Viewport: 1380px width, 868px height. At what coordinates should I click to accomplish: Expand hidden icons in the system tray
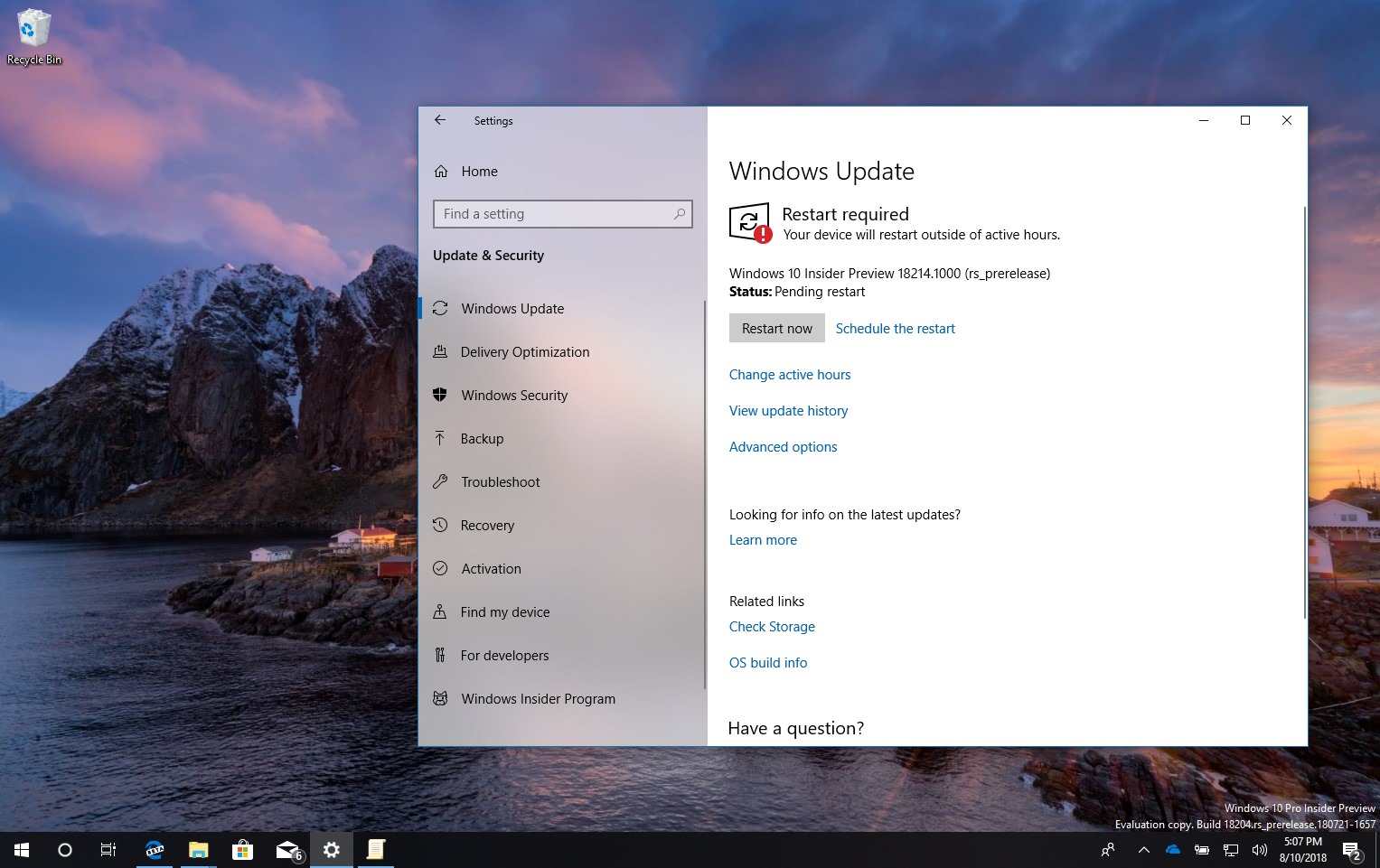1143,850
